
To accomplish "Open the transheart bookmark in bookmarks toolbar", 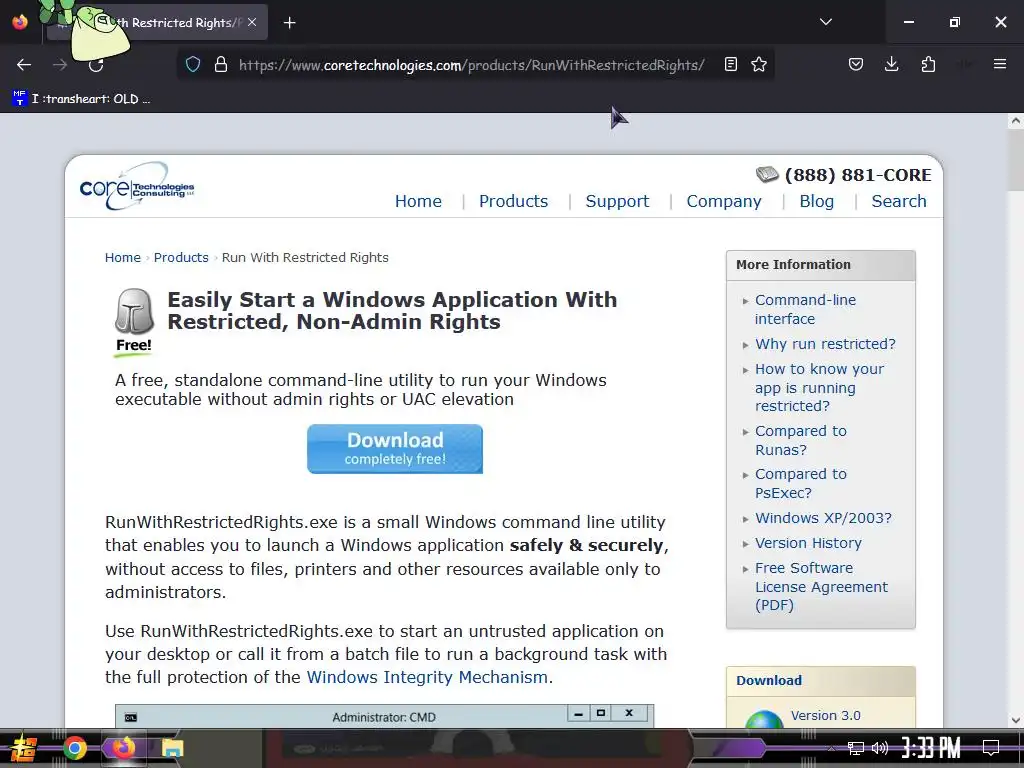I will click(82, 99).
